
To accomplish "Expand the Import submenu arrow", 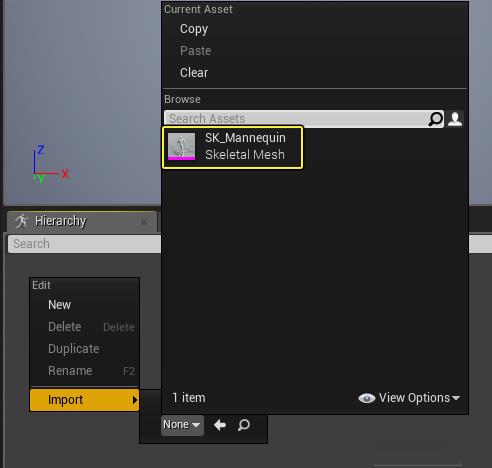I will (134, 400).
